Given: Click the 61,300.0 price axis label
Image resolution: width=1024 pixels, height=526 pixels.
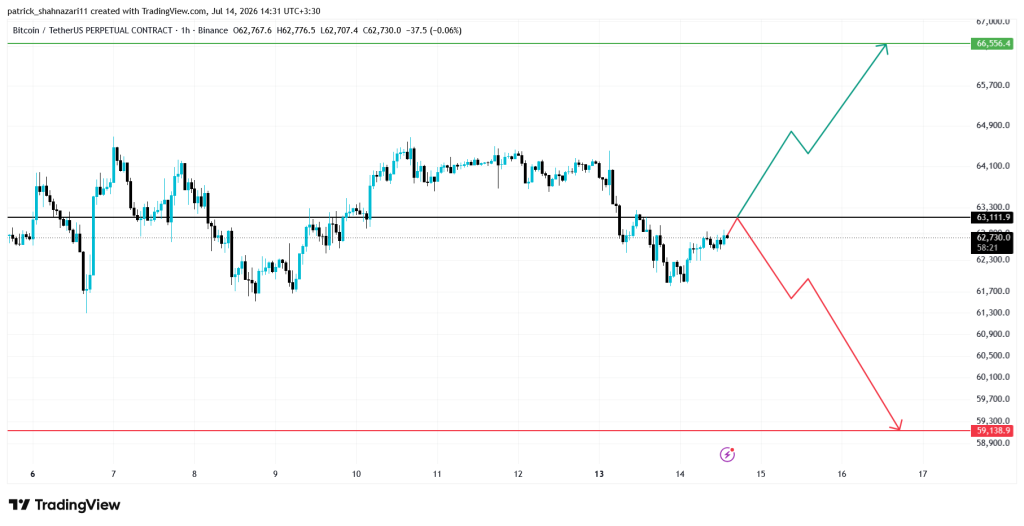Looking at the screenshot, I should [993, 313].
